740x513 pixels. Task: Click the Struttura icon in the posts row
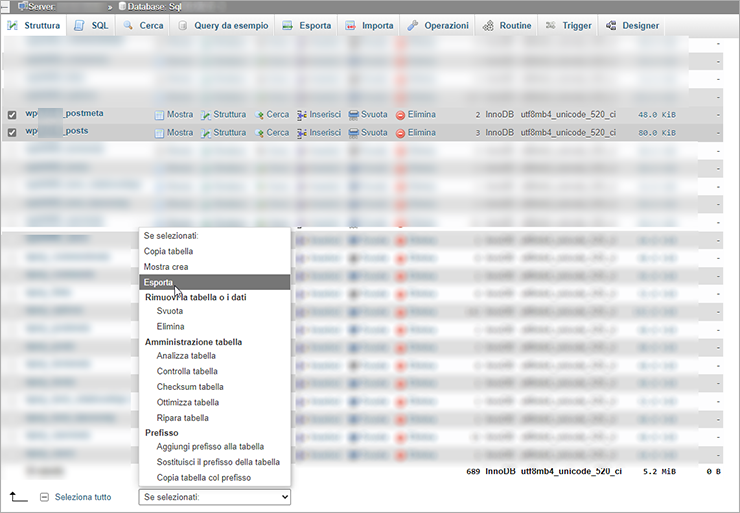click(x=206, y=134)
